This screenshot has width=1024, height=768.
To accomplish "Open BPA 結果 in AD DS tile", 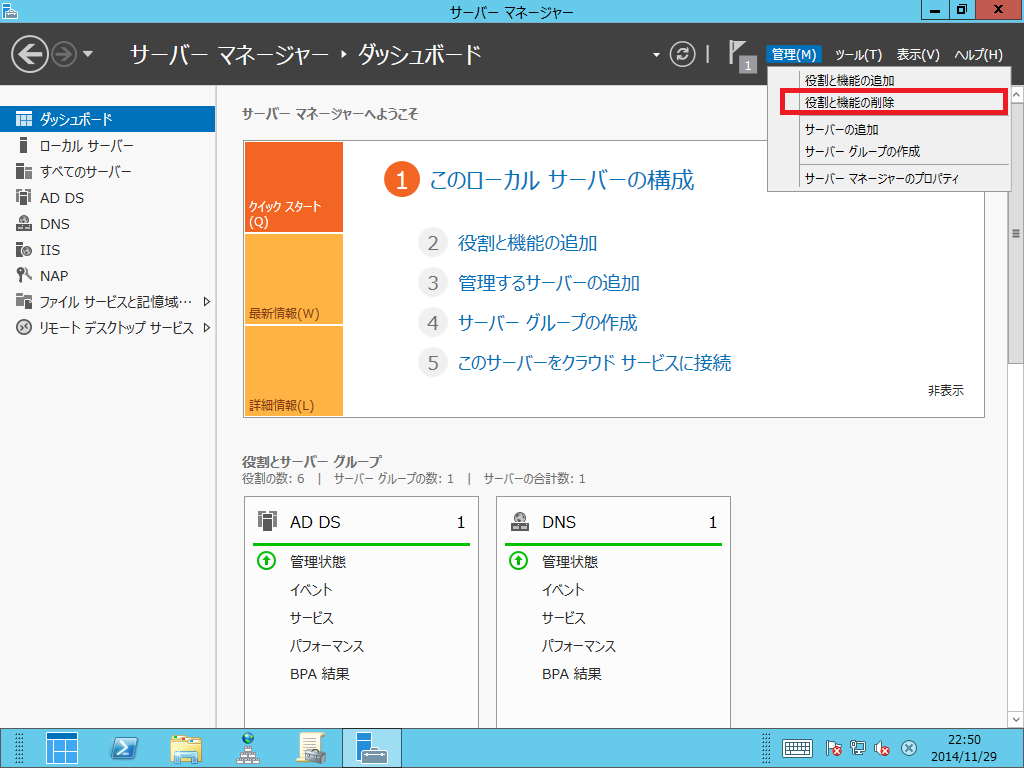I will [x=320, y=674].
